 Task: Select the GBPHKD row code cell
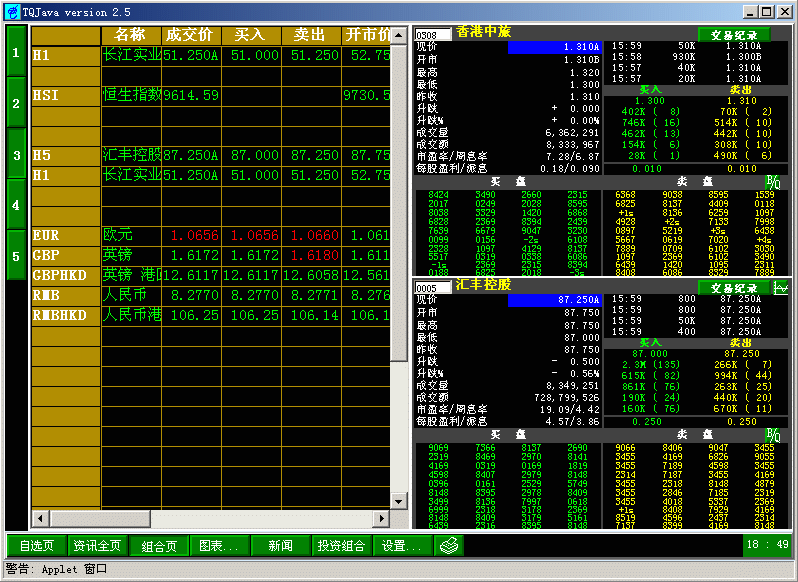point(66,275)
